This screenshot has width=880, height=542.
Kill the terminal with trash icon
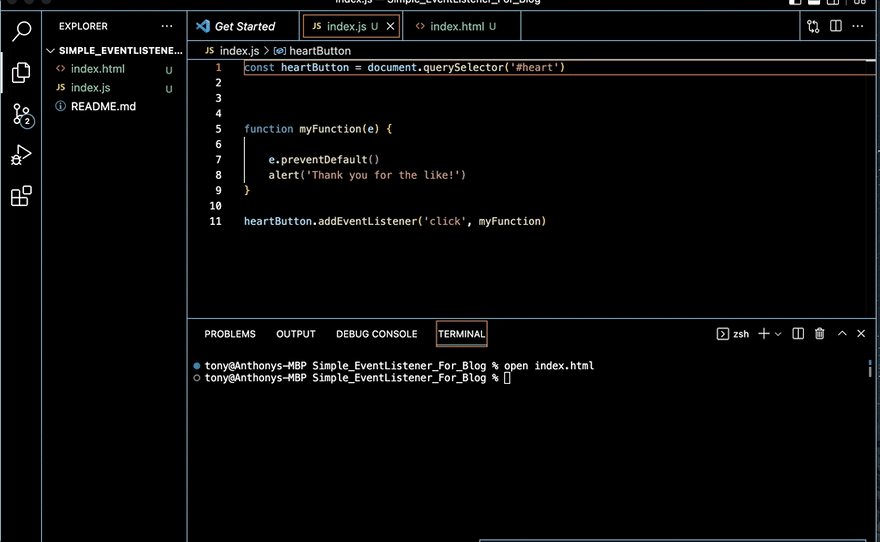coord(819,334)
